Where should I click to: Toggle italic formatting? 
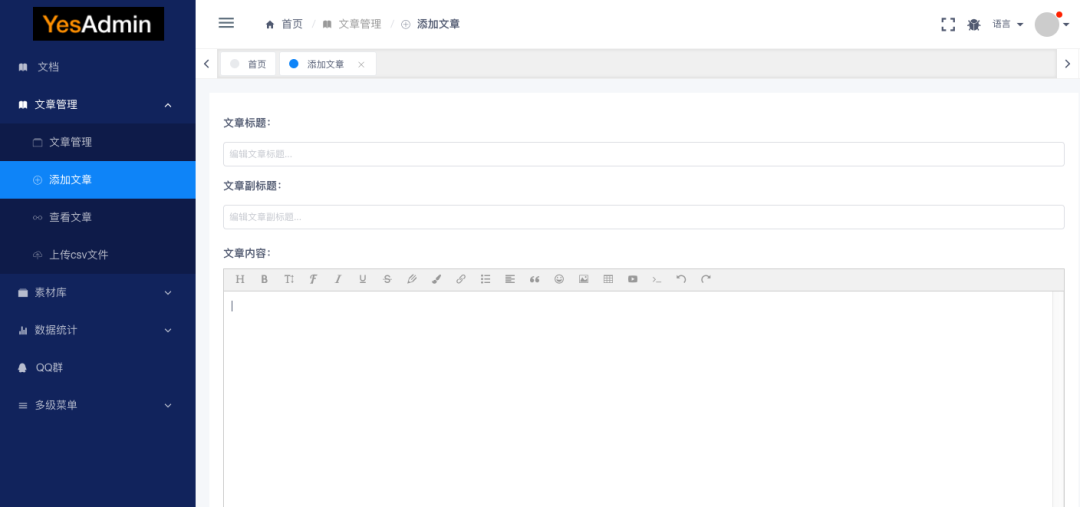click(338, 279)
